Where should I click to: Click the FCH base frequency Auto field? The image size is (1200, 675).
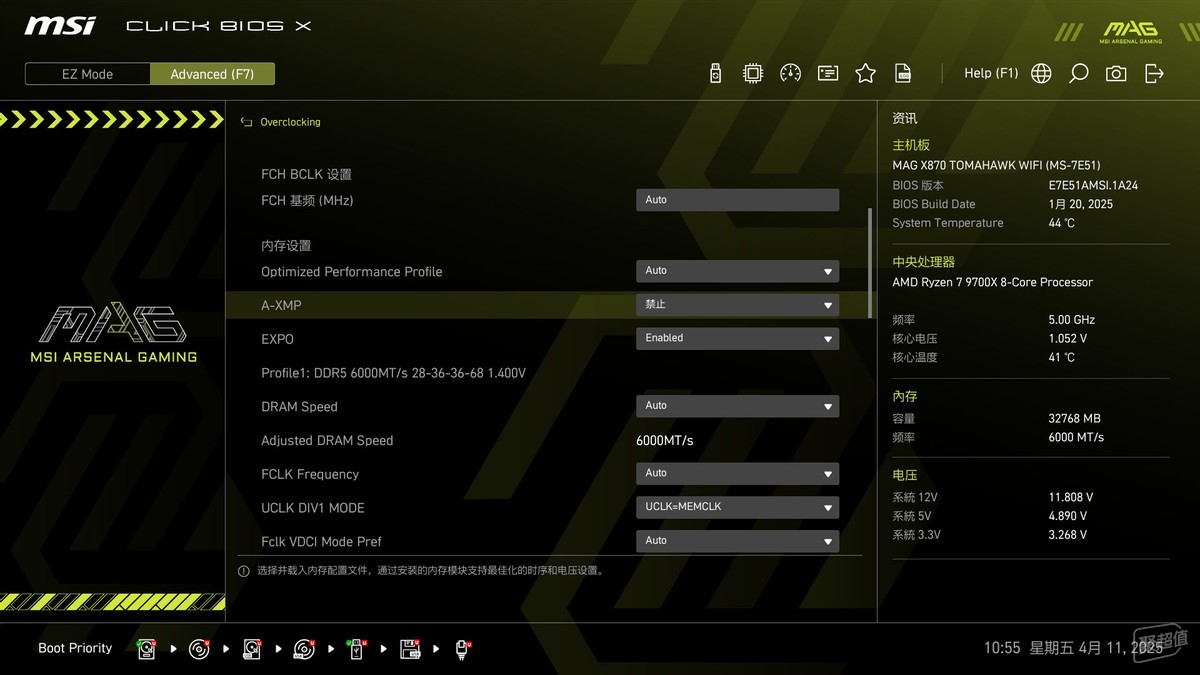(x=737, y=200)
